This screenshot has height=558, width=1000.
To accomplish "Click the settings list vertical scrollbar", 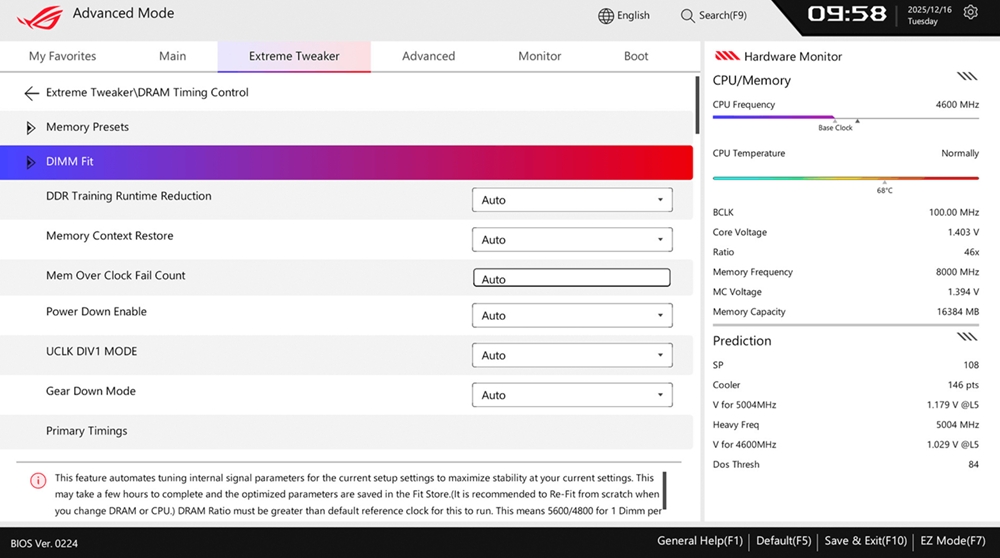I will [x=696, y=105].
